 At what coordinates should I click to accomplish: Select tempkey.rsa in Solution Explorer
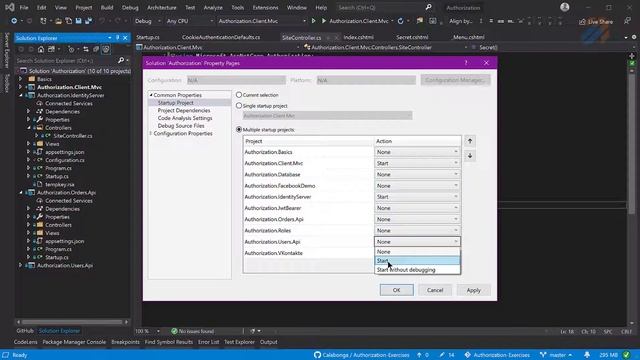click(60, 184)
